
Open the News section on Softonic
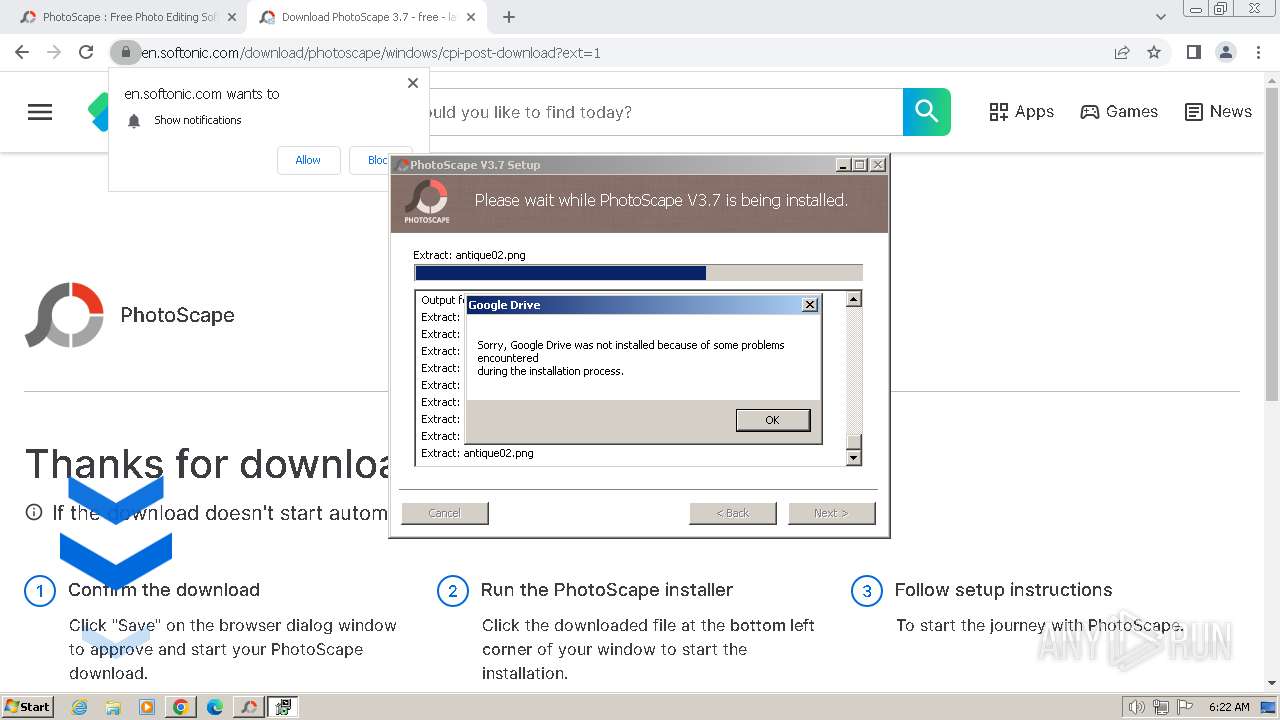pyautogui.click(x=1218, y=112)
